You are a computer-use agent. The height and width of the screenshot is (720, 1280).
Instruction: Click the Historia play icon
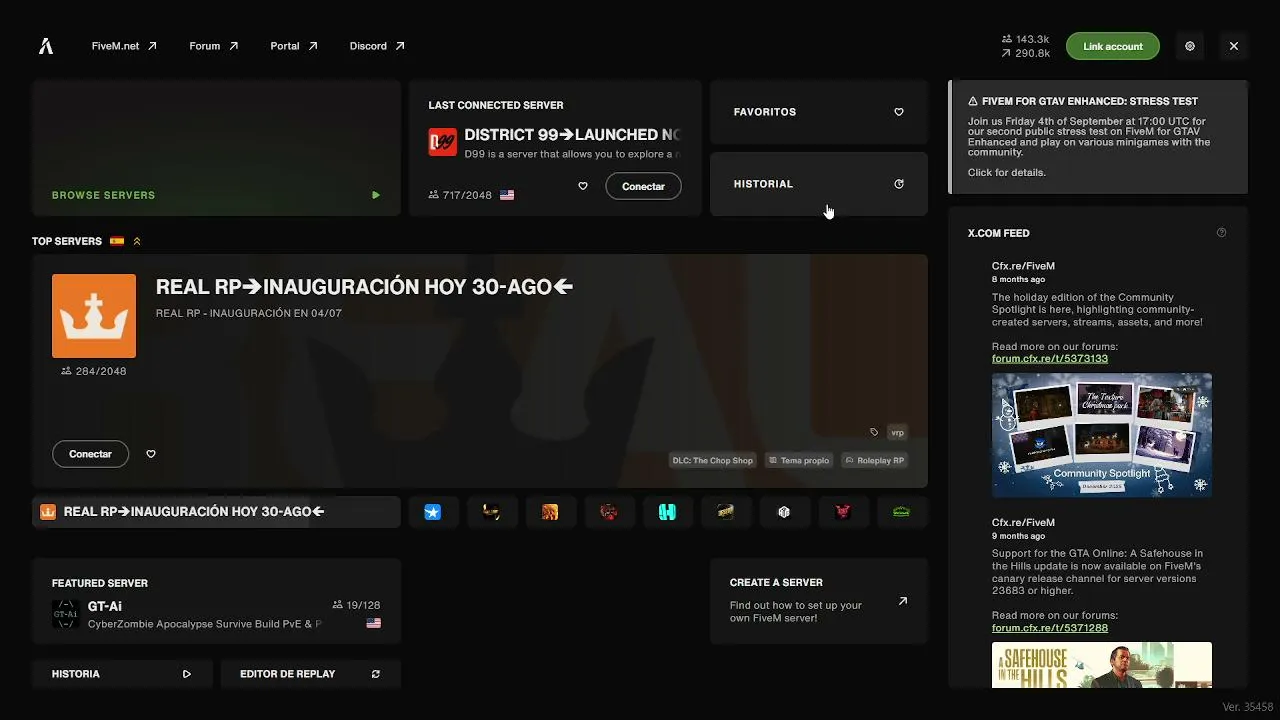click(187, 674)
